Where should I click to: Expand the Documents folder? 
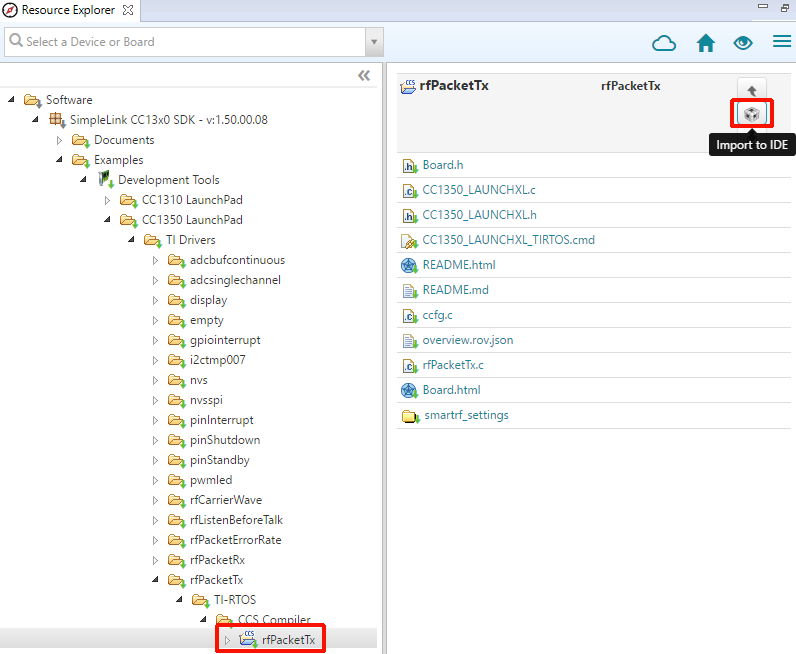tap(59, 140)
